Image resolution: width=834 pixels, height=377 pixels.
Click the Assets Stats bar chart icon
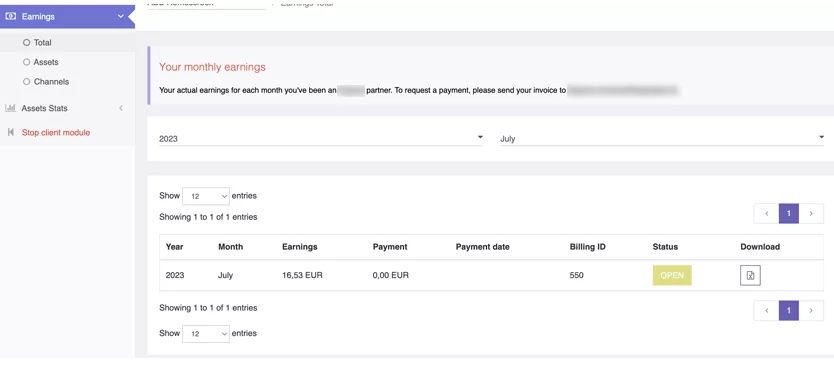click(10, 108)
